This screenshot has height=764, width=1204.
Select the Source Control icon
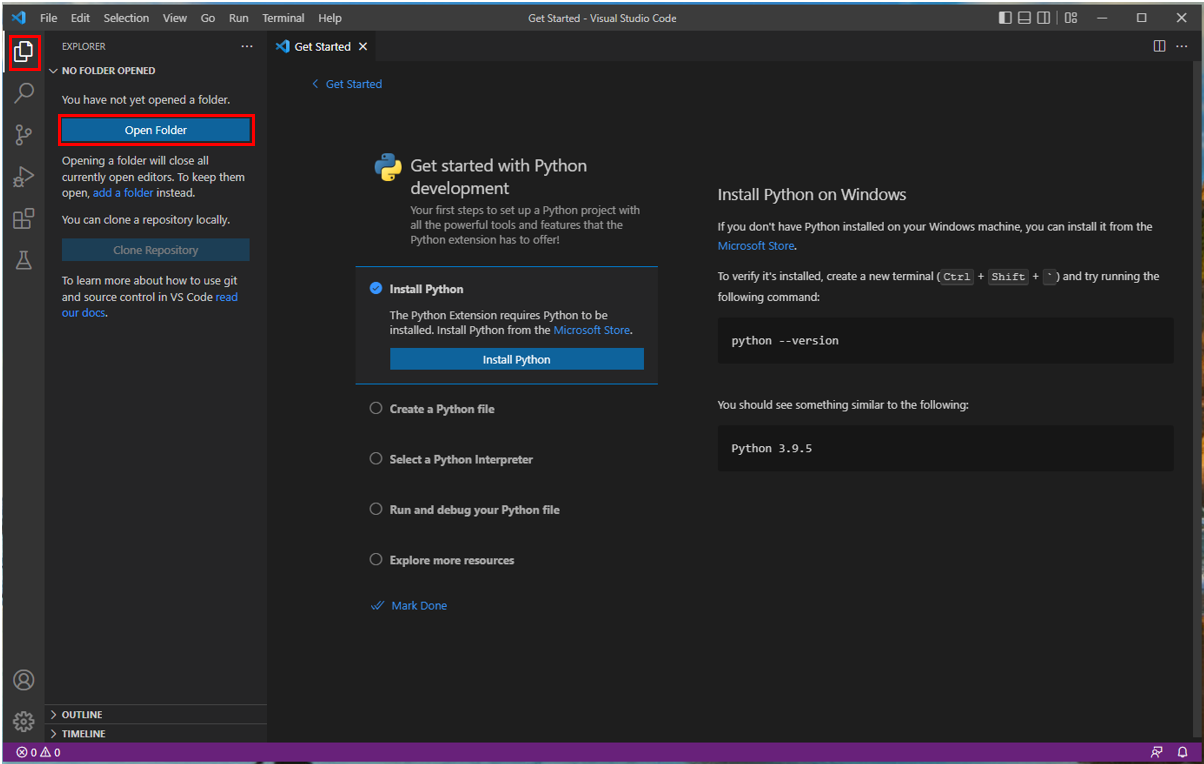(23, 134)
